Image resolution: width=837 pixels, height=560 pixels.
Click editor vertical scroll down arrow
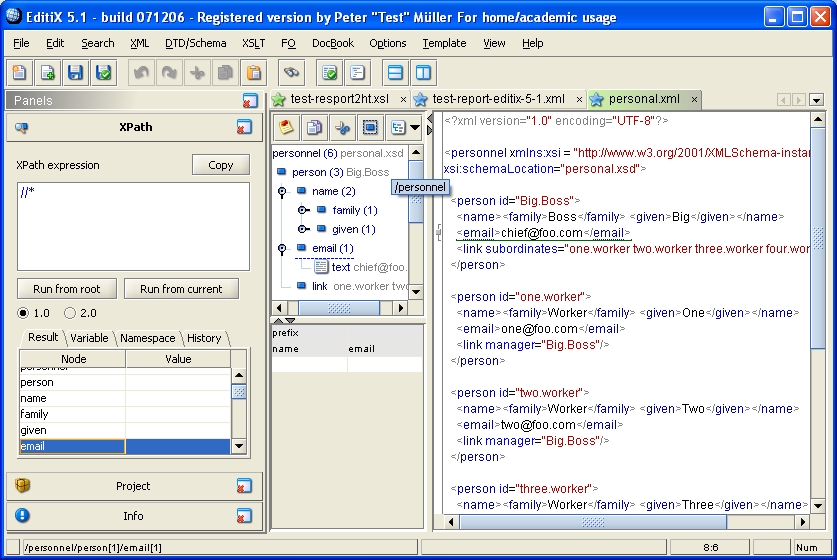[x=817, y=505]
